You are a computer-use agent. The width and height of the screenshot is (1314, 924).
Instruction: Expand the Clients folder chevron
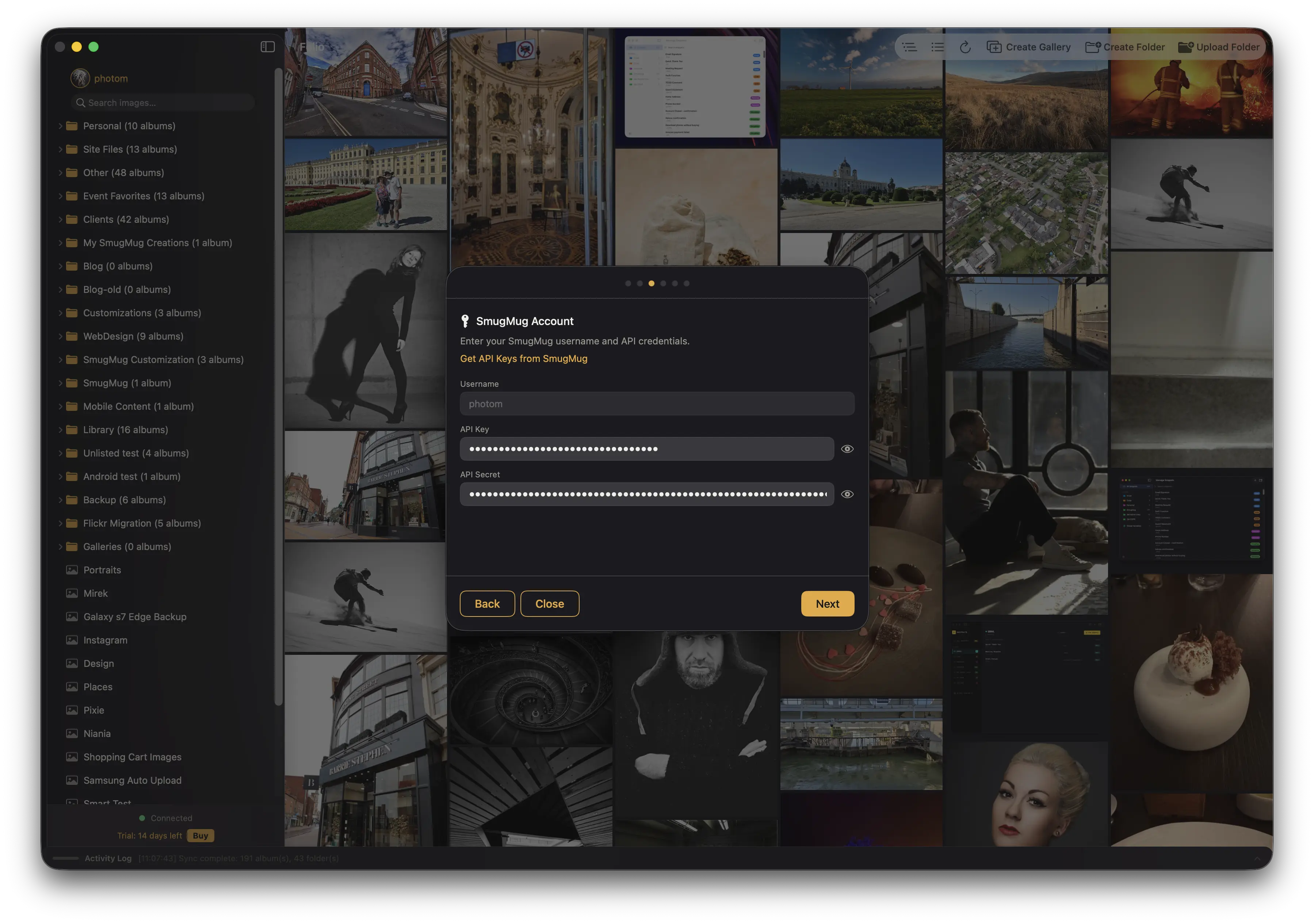60,219
